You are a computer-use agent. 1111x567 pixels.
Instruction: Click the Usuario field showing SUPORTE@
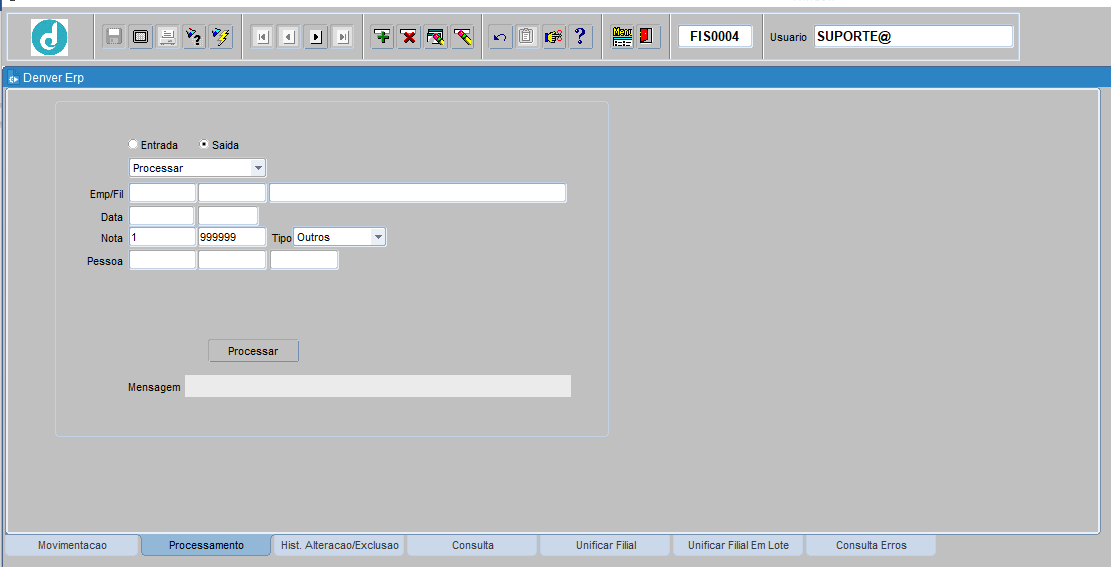[913, 37]
